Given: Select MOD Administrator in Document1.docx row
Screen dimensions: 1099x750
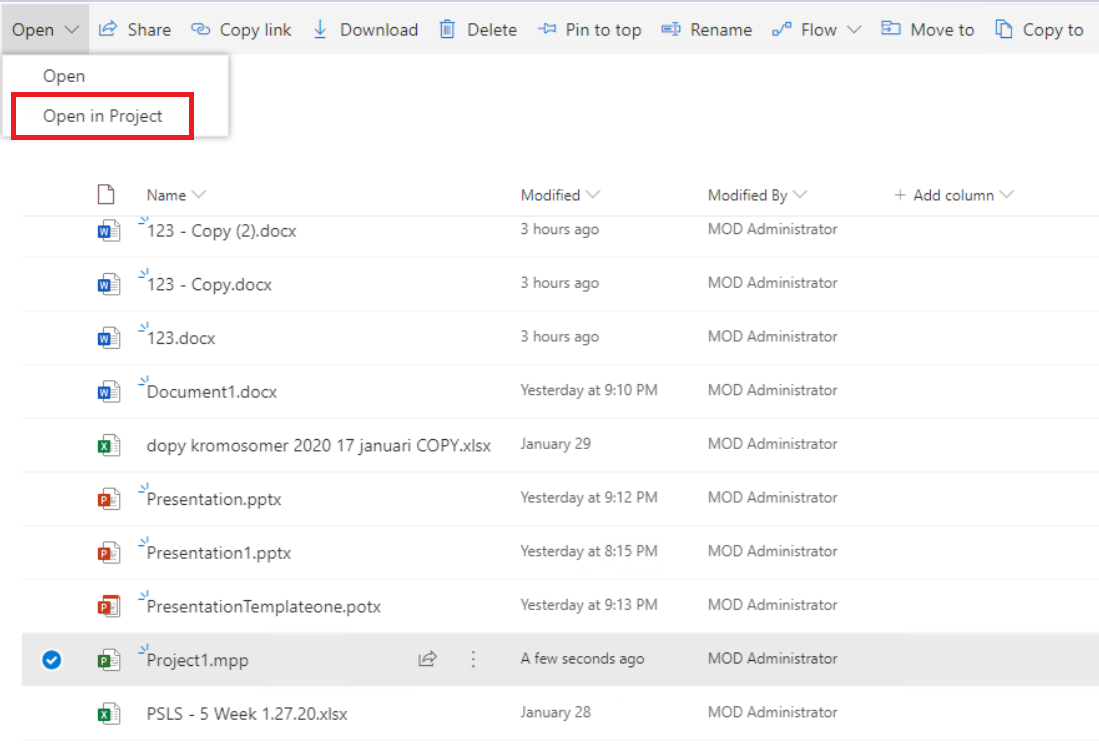Looking at the screenshot, I should click(772, 390).
